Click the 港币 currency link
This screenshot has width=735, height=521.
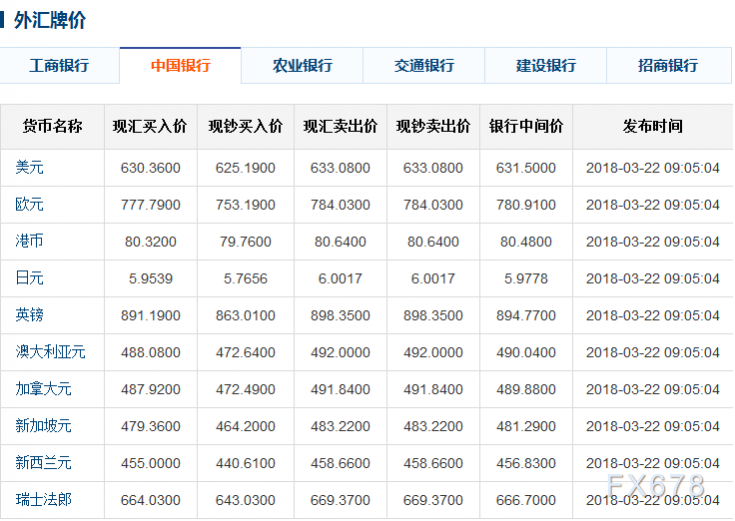pyautogui.click(x=29, y=241)
